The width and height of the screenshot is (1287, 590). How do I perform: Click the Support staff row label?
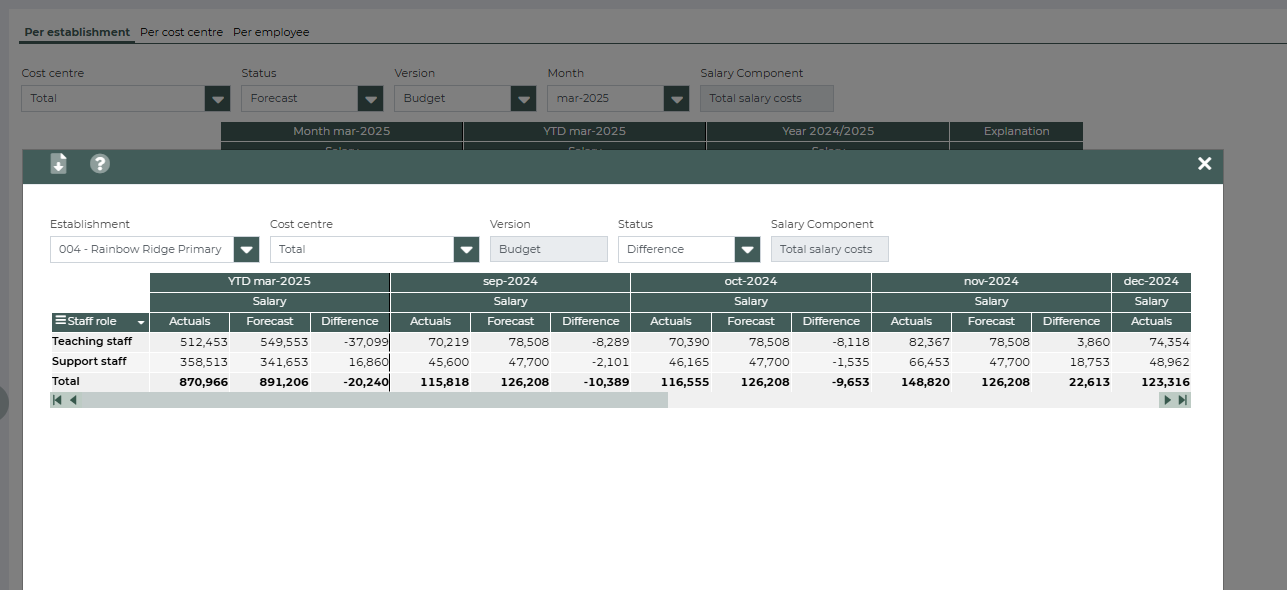point(89,362)
